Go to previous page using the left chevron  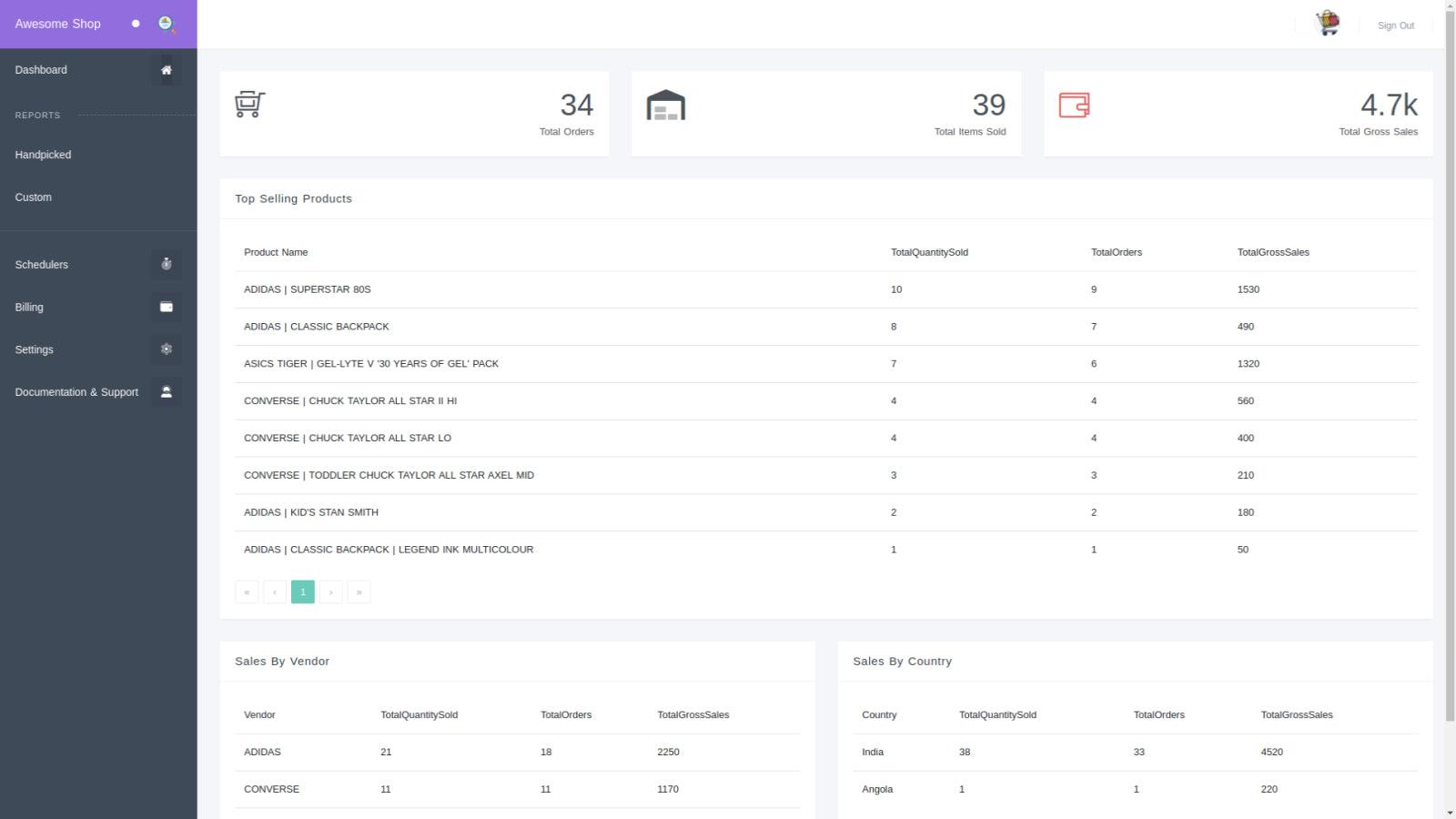[x=275, y=591]
